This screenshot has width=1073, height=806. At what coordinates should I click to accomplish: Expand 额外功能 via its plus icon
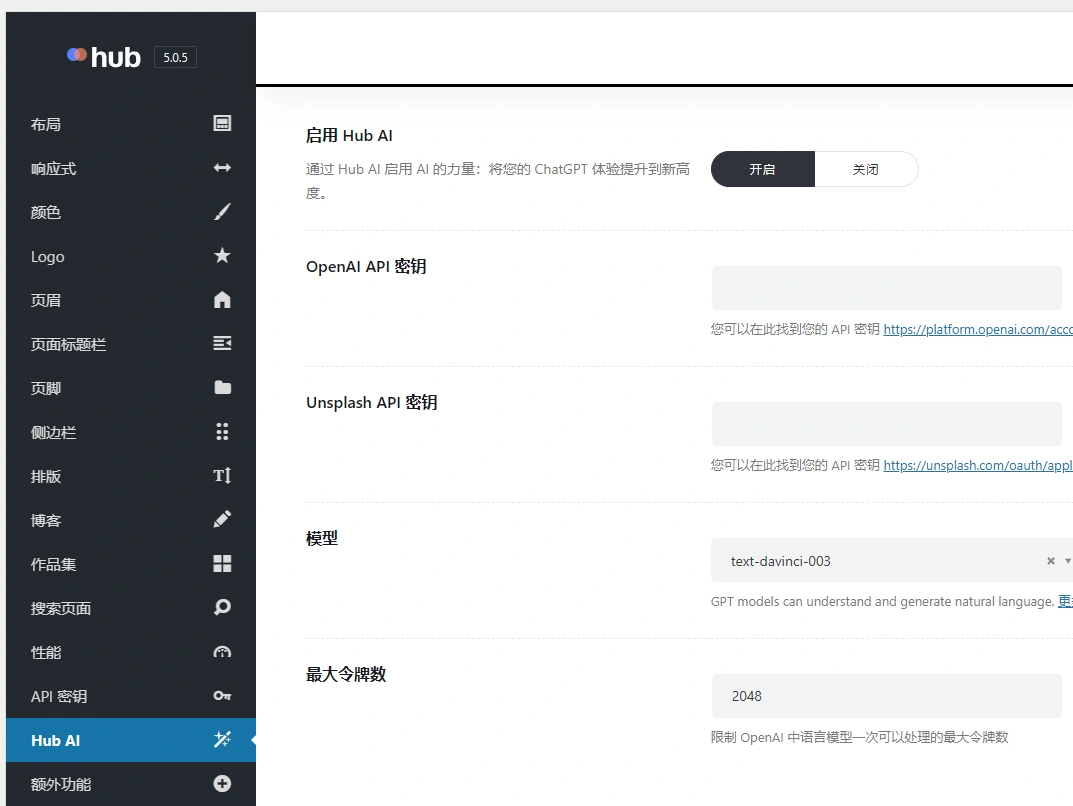tap(221, 784)
